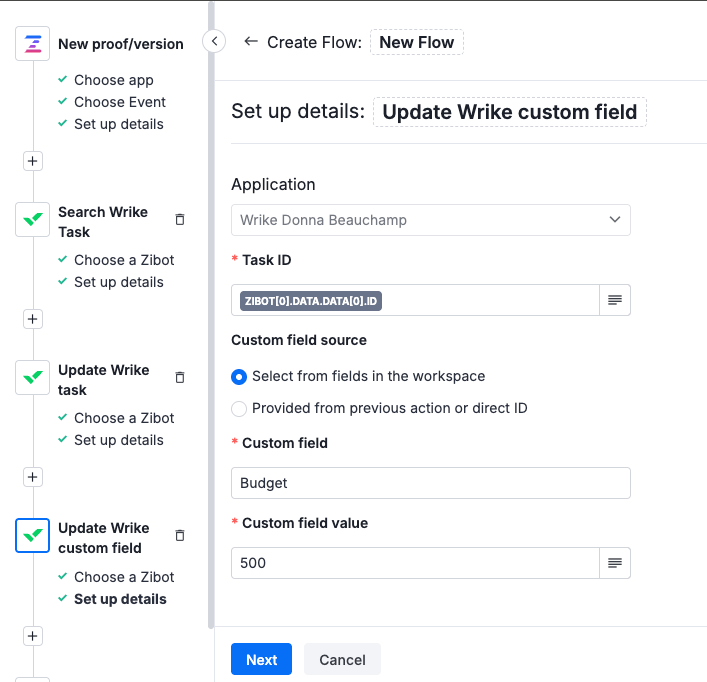This screenshot has height=682, width=707.
Task: Click the Custom field value input with 500
Action: point(415,563)
